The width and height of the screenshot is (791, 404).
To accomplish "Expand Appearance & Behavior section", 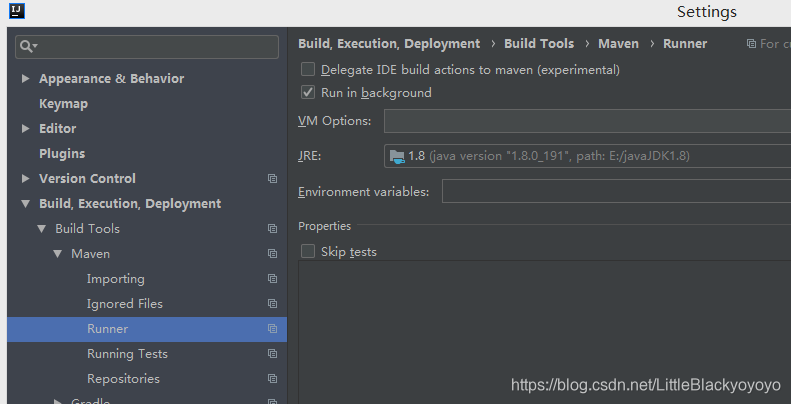I will (x=26, y=79).
